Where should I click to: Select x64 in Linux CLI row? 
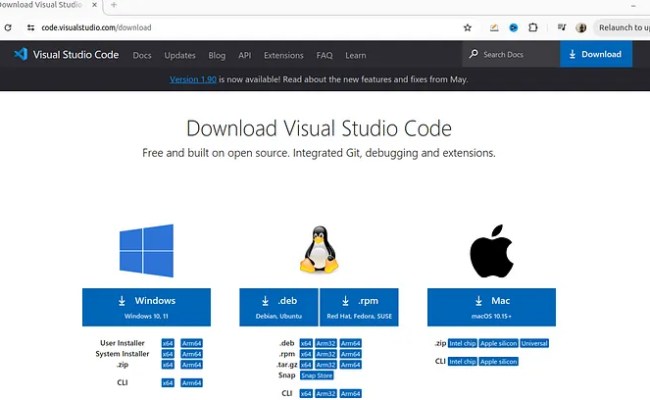click(306, 393)
